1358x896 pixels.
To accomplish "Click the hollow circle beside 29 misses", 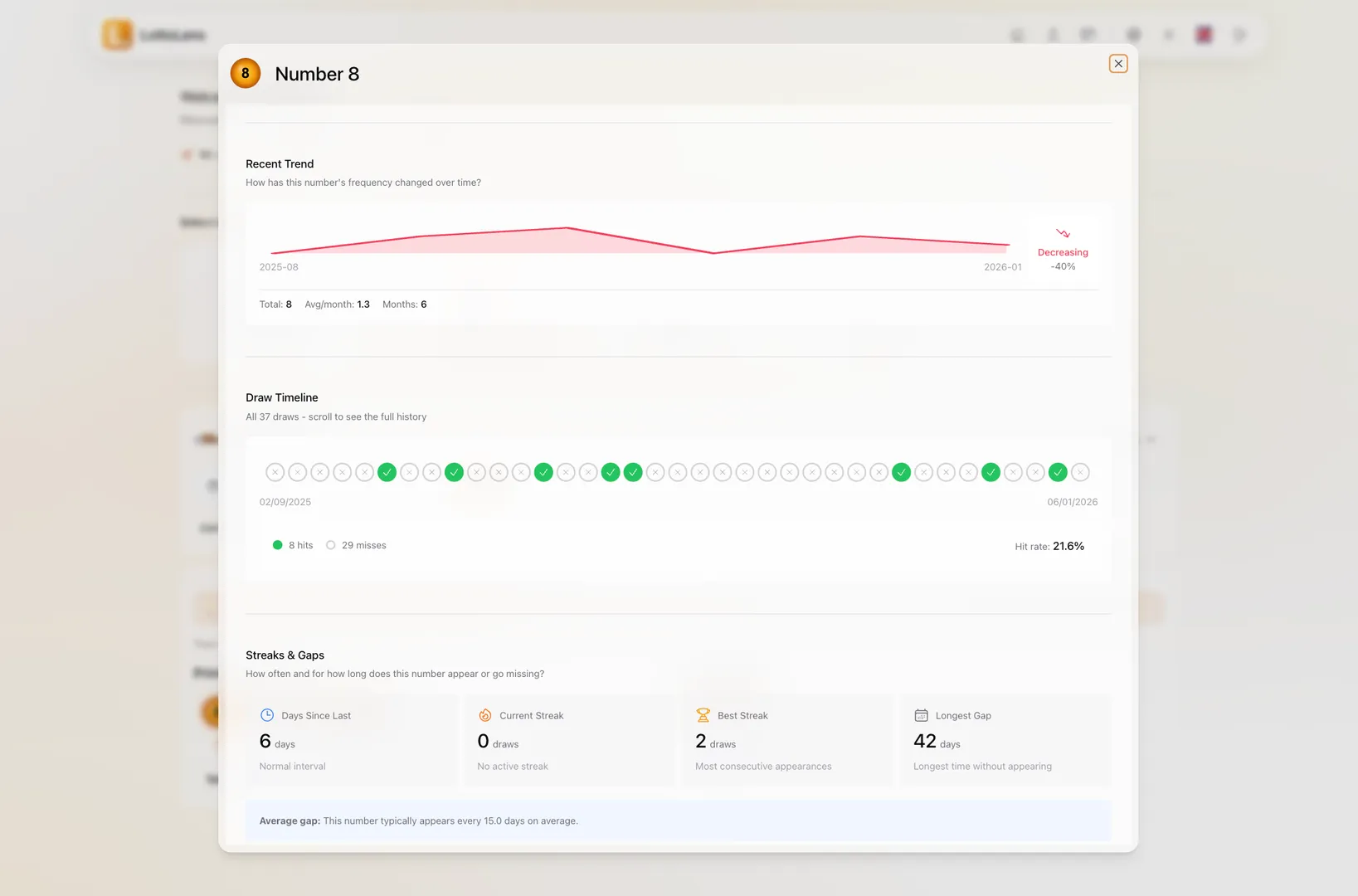I will pyautogui.click(x=331, y=545).
